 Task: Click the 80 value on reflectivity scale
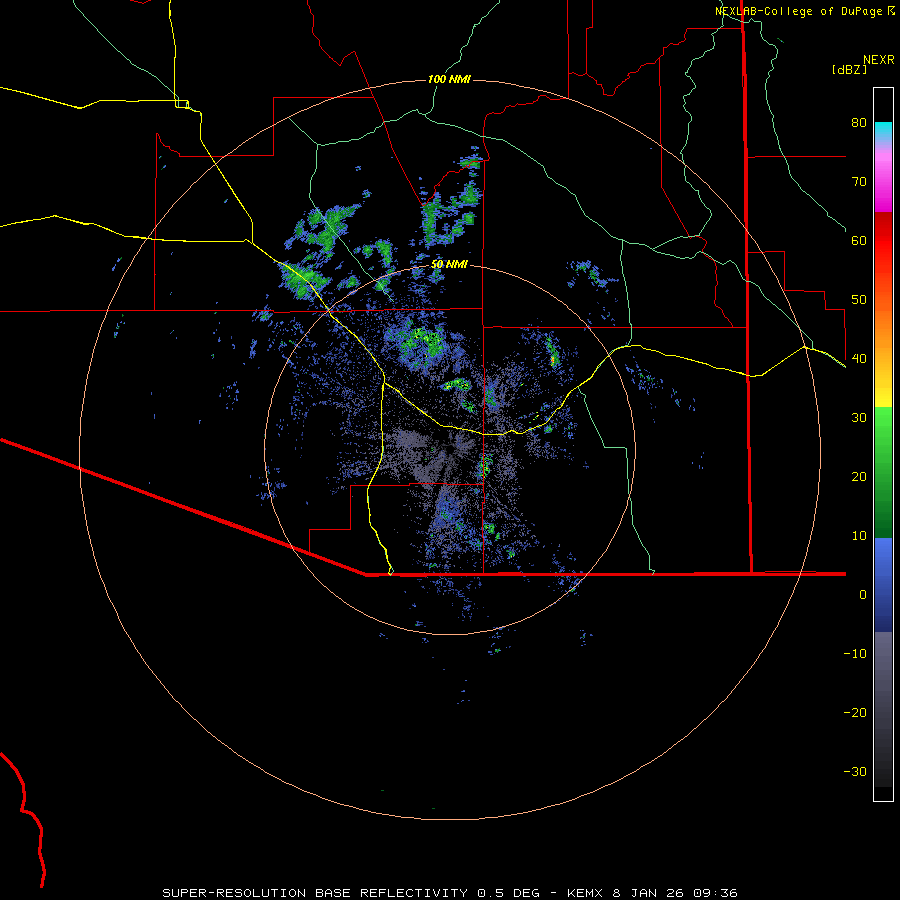859,123
